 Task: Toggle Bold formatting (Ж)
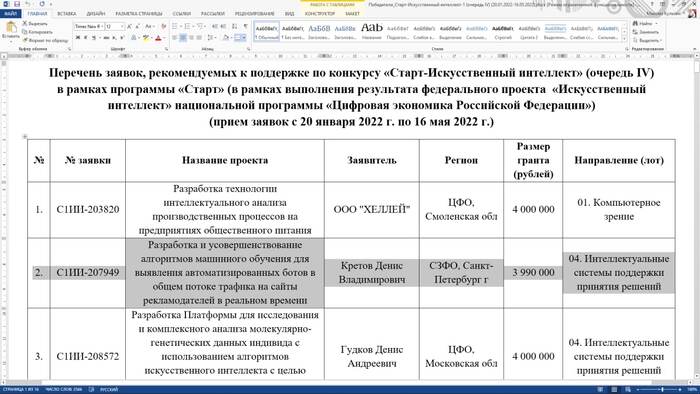pyautogui.click(x=78, y=38)
